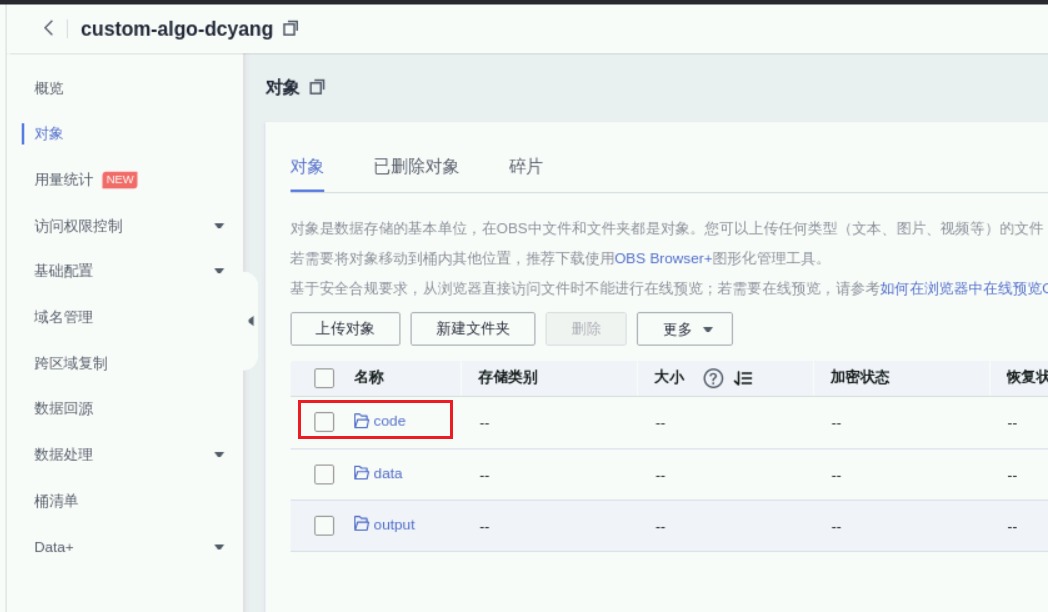Click copy icon next to 对象 heading
Viewport: 1048px width, 612px height.
coord(317,88)
